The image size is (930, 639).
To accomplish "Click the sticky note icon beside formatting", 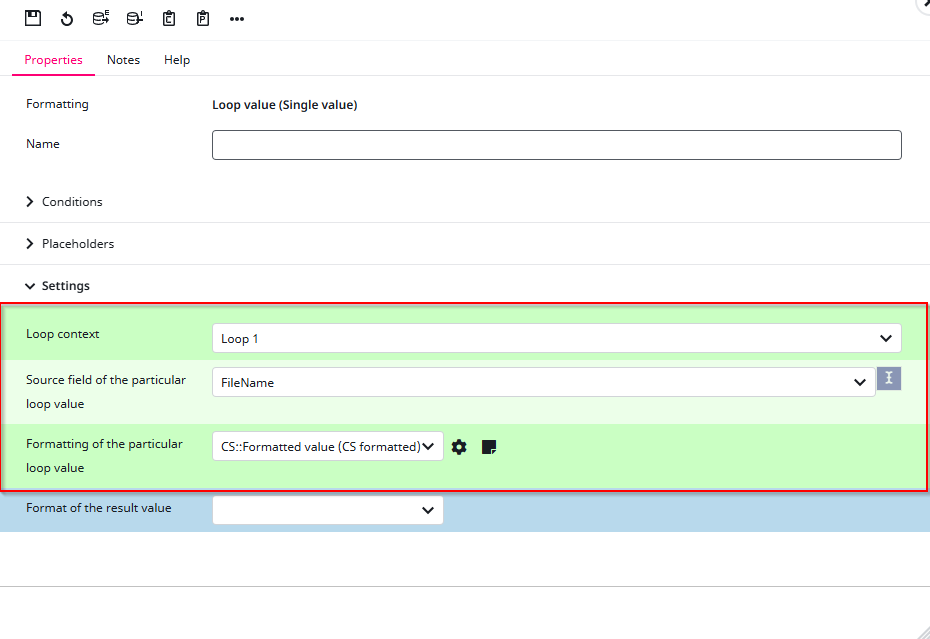I will [x=489, y=447].
